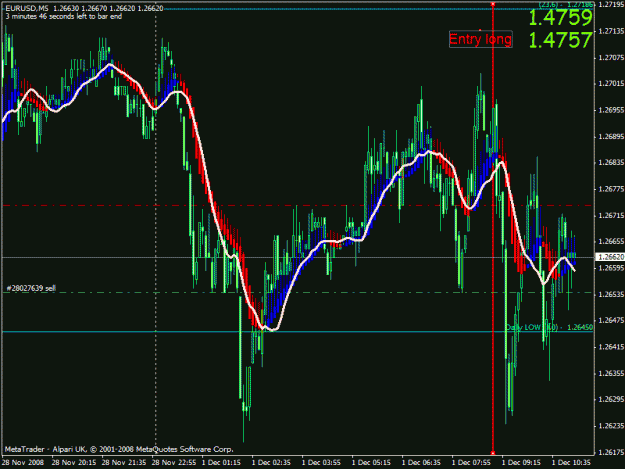Viewport: 625px width, 469px height.
Task: Click the 'EURUSD,M5' chart title text
Action: click(27, 8)
